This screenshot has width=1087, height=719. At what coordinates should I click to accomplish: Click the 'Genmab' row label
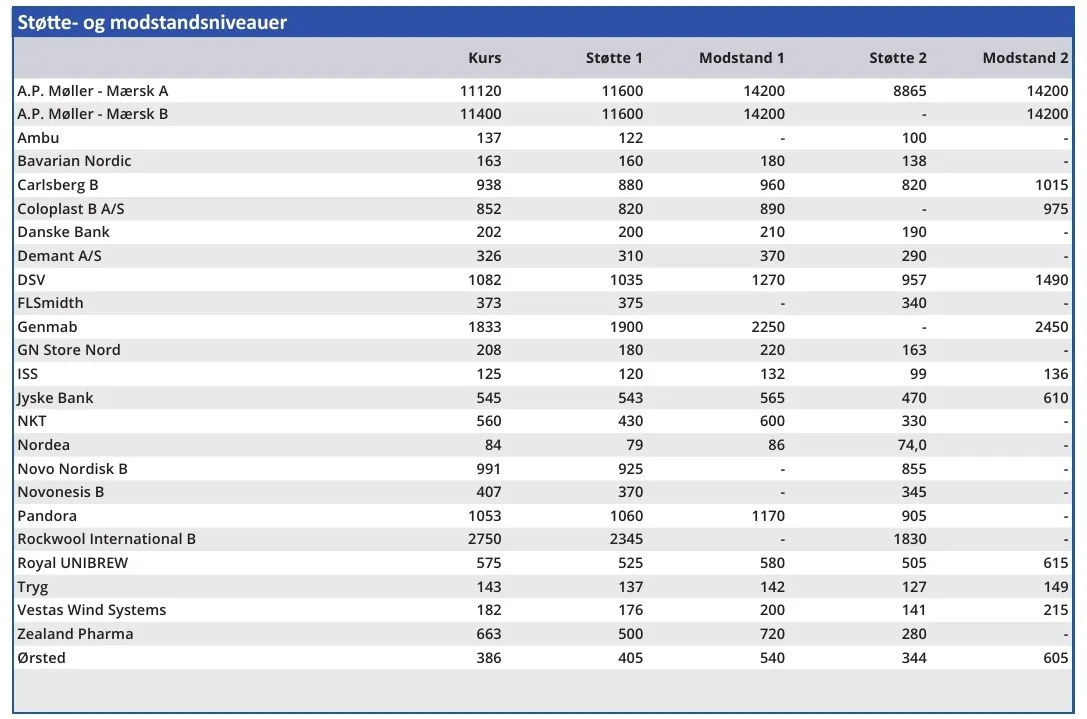47,327
